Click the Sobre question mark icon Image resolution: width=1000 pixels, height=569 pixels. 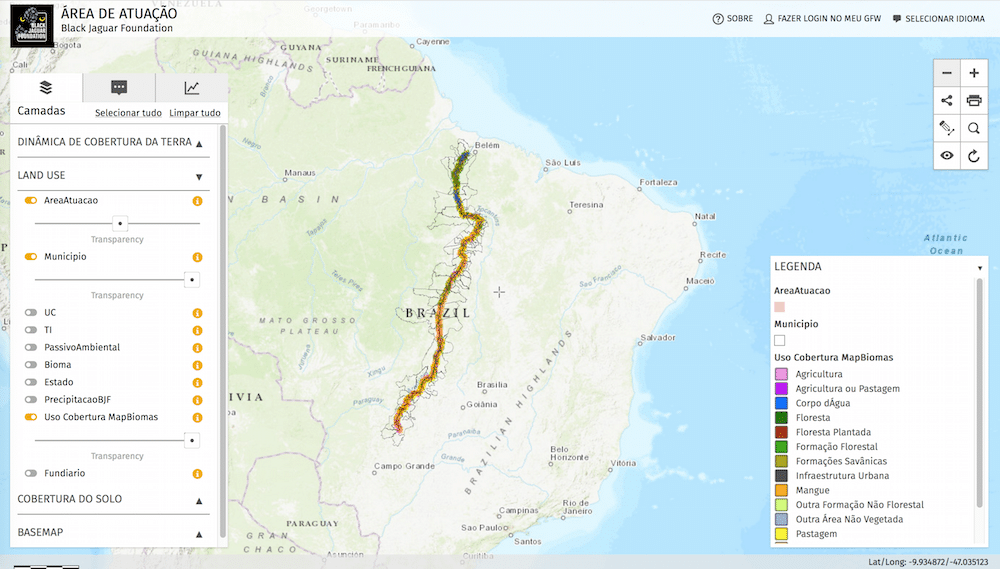[x=718, y=19]
